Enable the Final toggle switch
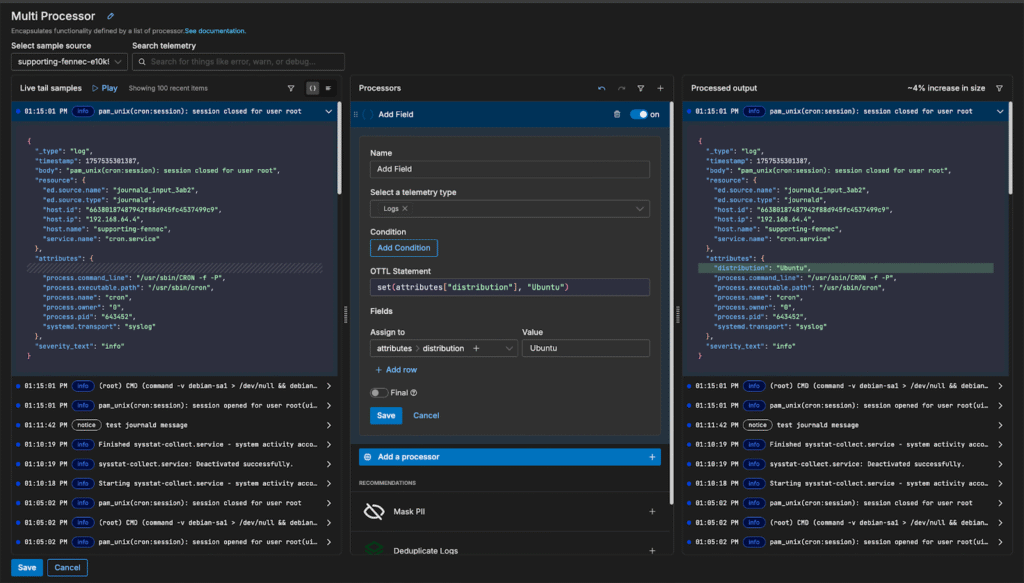 tap(379, 393)
